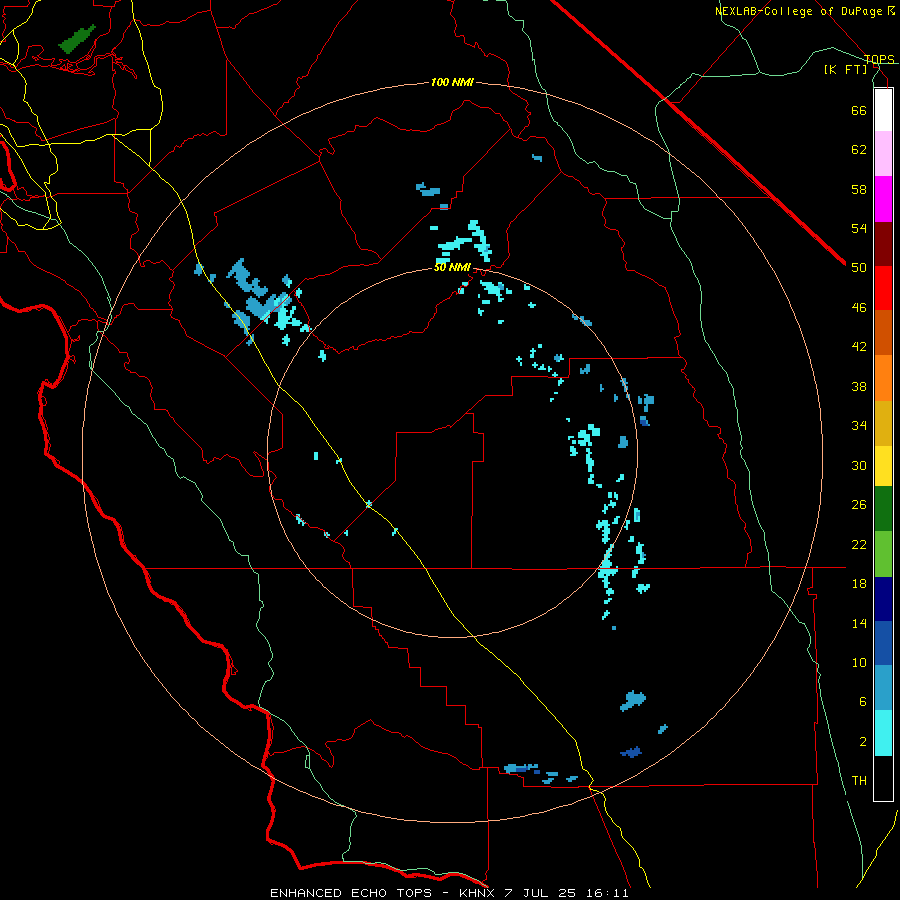Select the bright orange legend band
This screenshot has width=900, height=900.
tap(883, 378)
